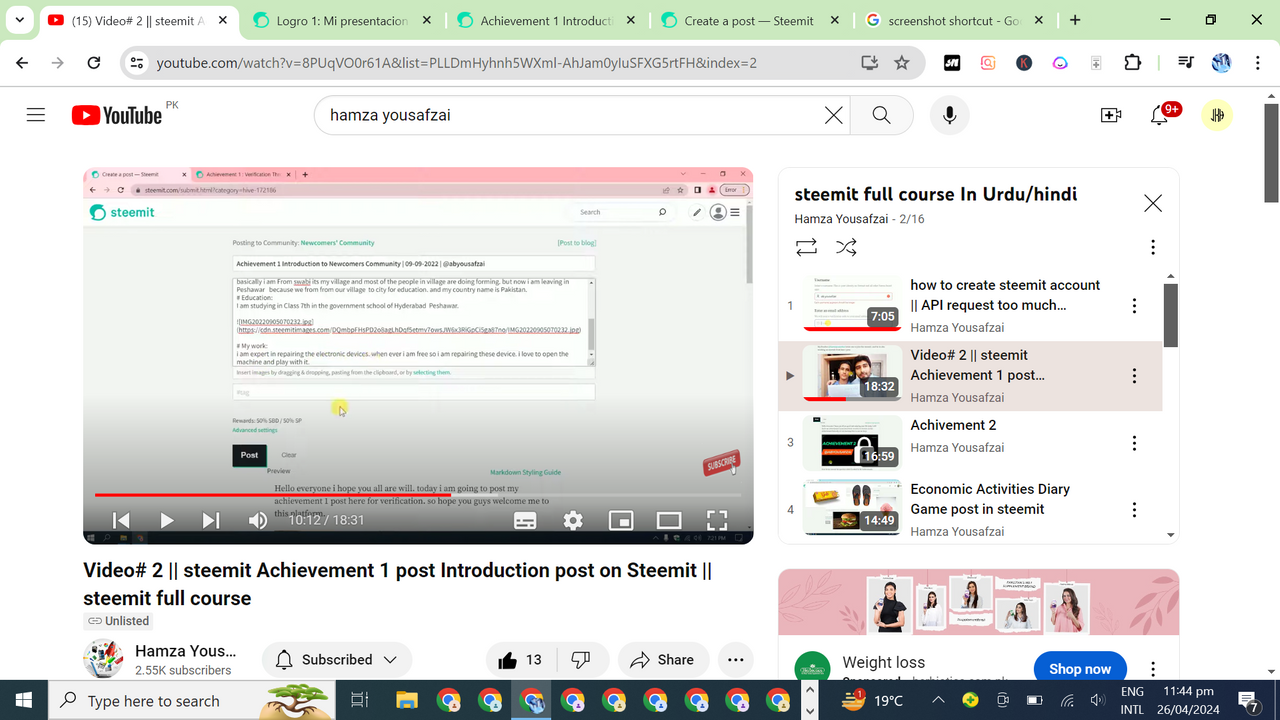Click Shop now on Weight loss ad
This screenshot has height=720, width=1280.
pyautogui.click(x=1079, y=669)
